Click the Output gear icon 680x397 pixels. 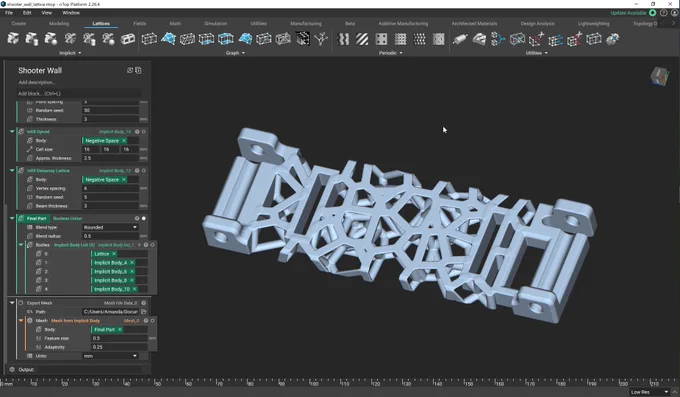12,369
